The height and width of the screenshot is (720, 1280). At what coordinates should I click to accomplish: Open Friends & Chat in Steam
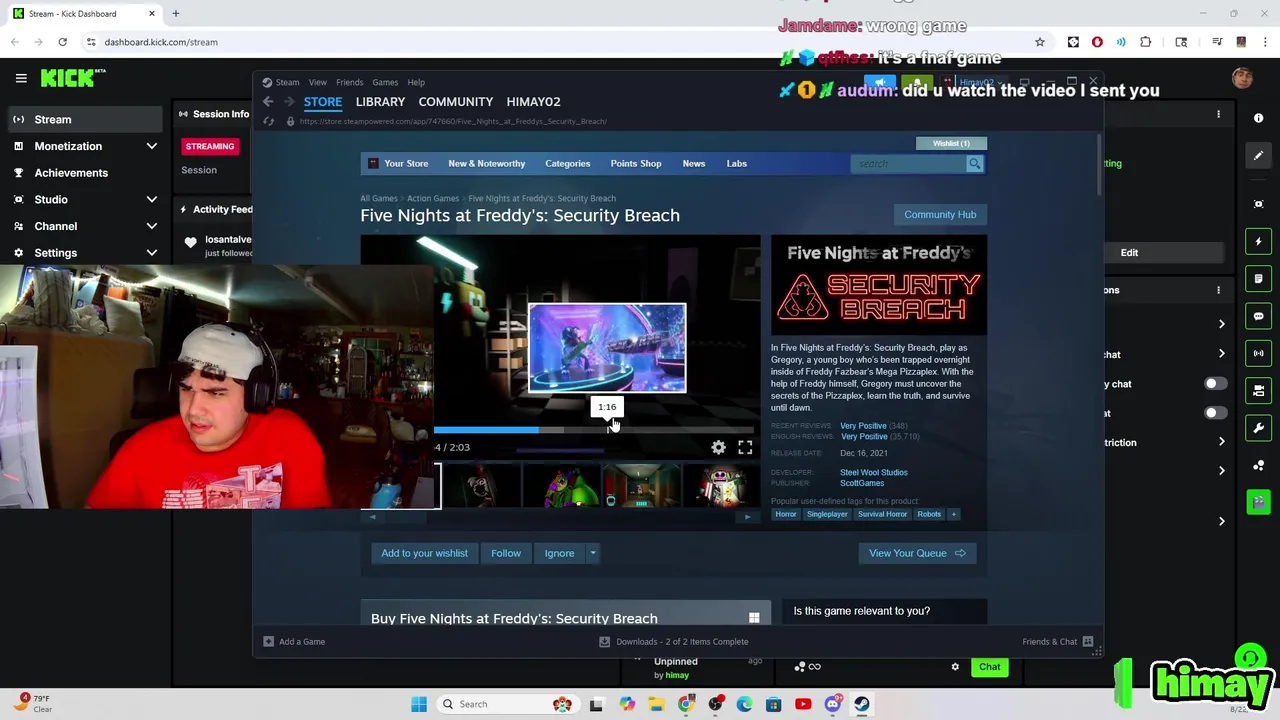point(1057,642)
